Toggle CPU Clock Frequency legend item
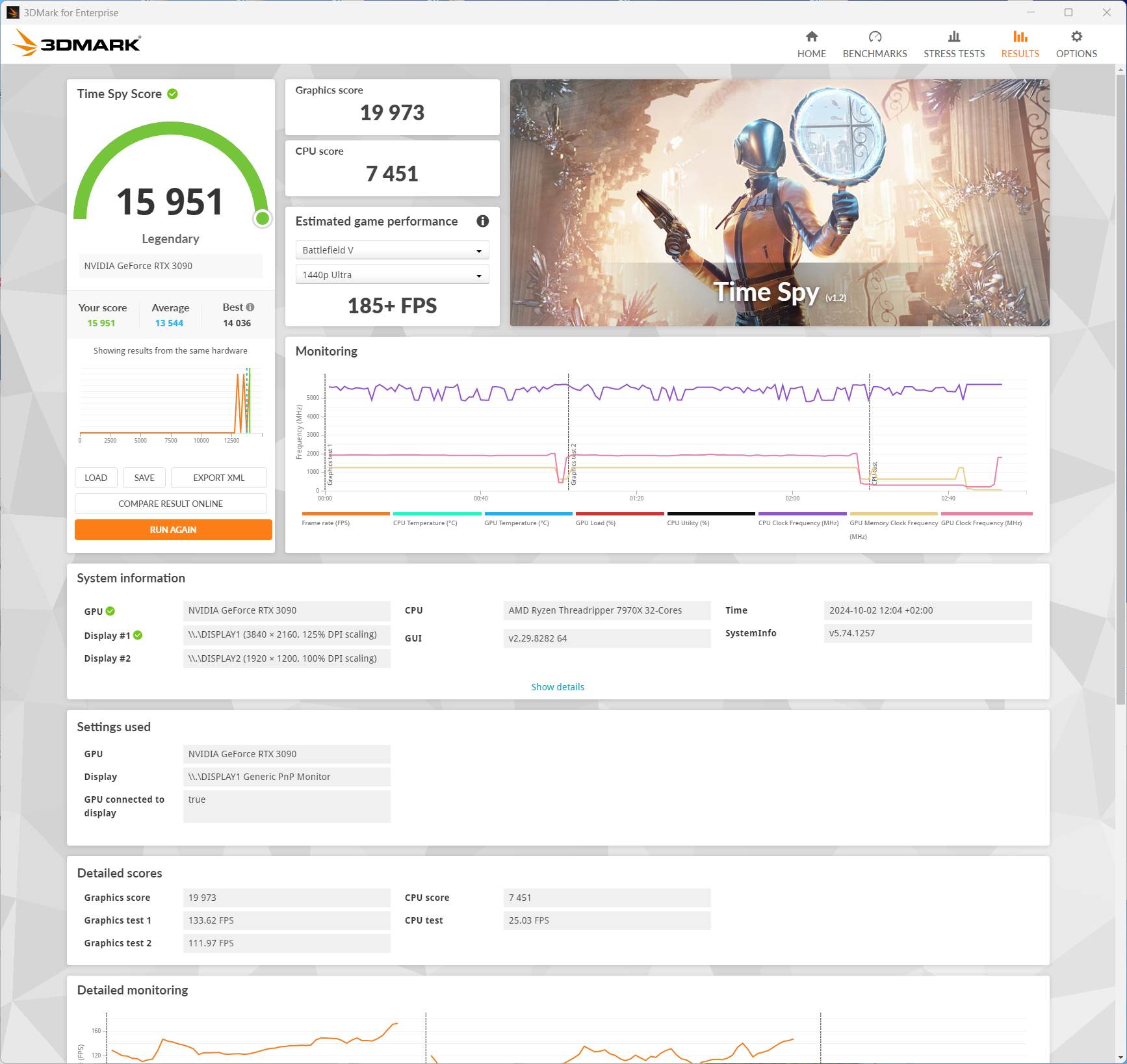The width and height of the screenshot is (1127, 1064). click(802, 519)
